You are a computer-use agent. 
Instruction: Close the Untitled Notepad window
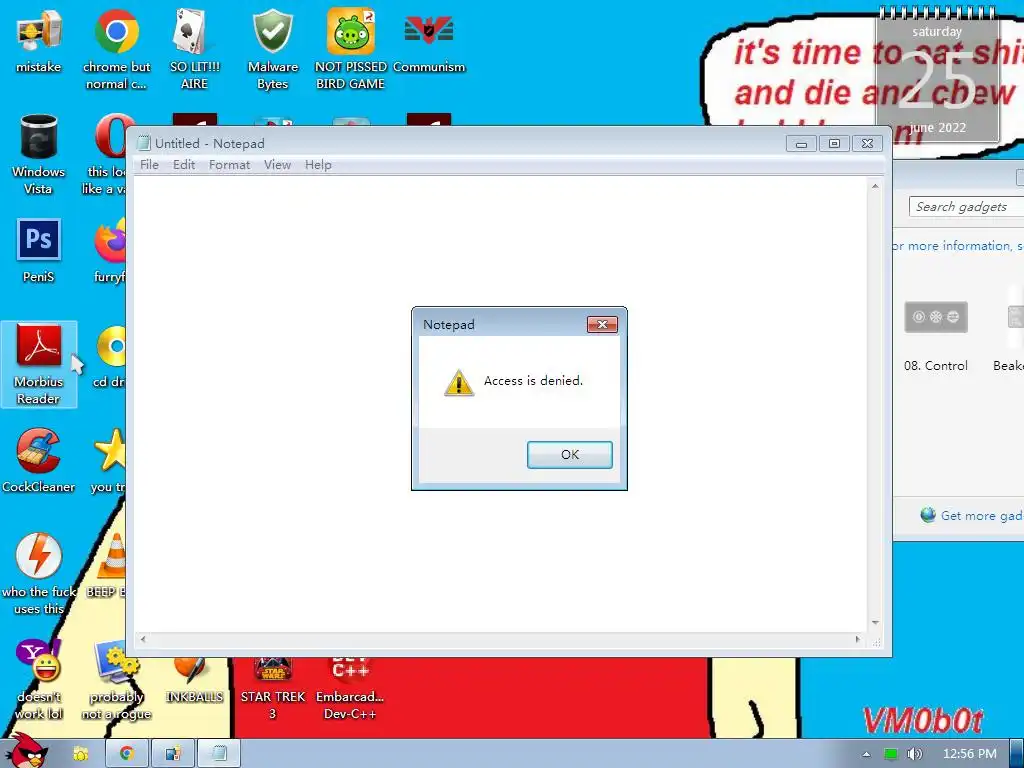pyautogui.click(x=867, y=144)
